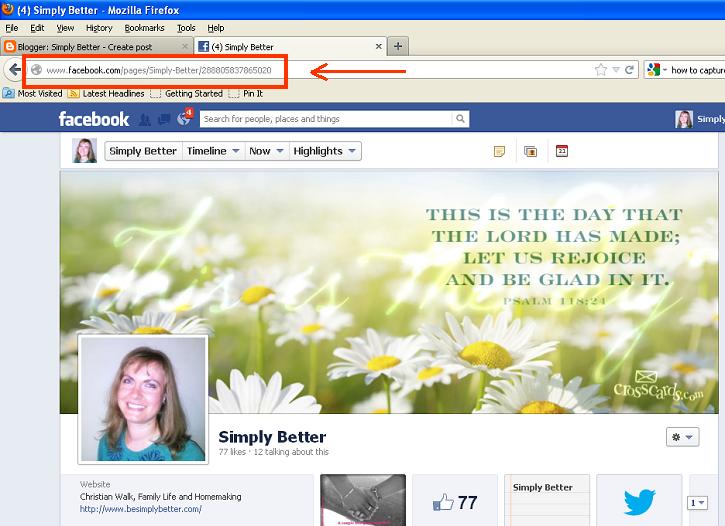Click the calendar event icon
Screen dimensions: 725x526
[x=562, y=151]
